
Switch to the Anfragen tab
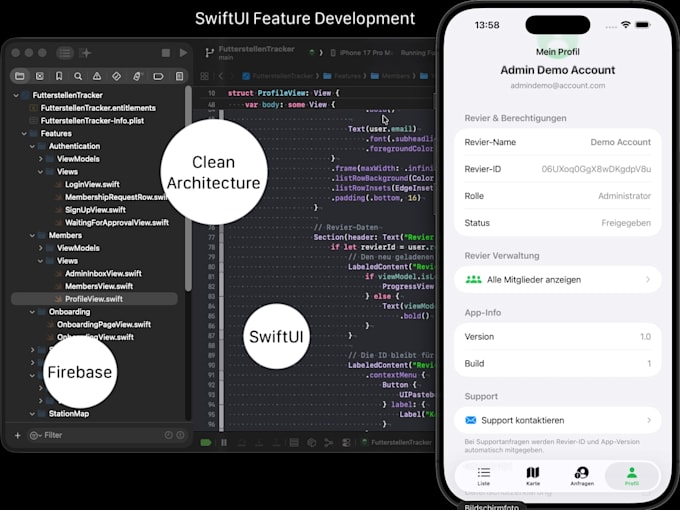(582, 476)
